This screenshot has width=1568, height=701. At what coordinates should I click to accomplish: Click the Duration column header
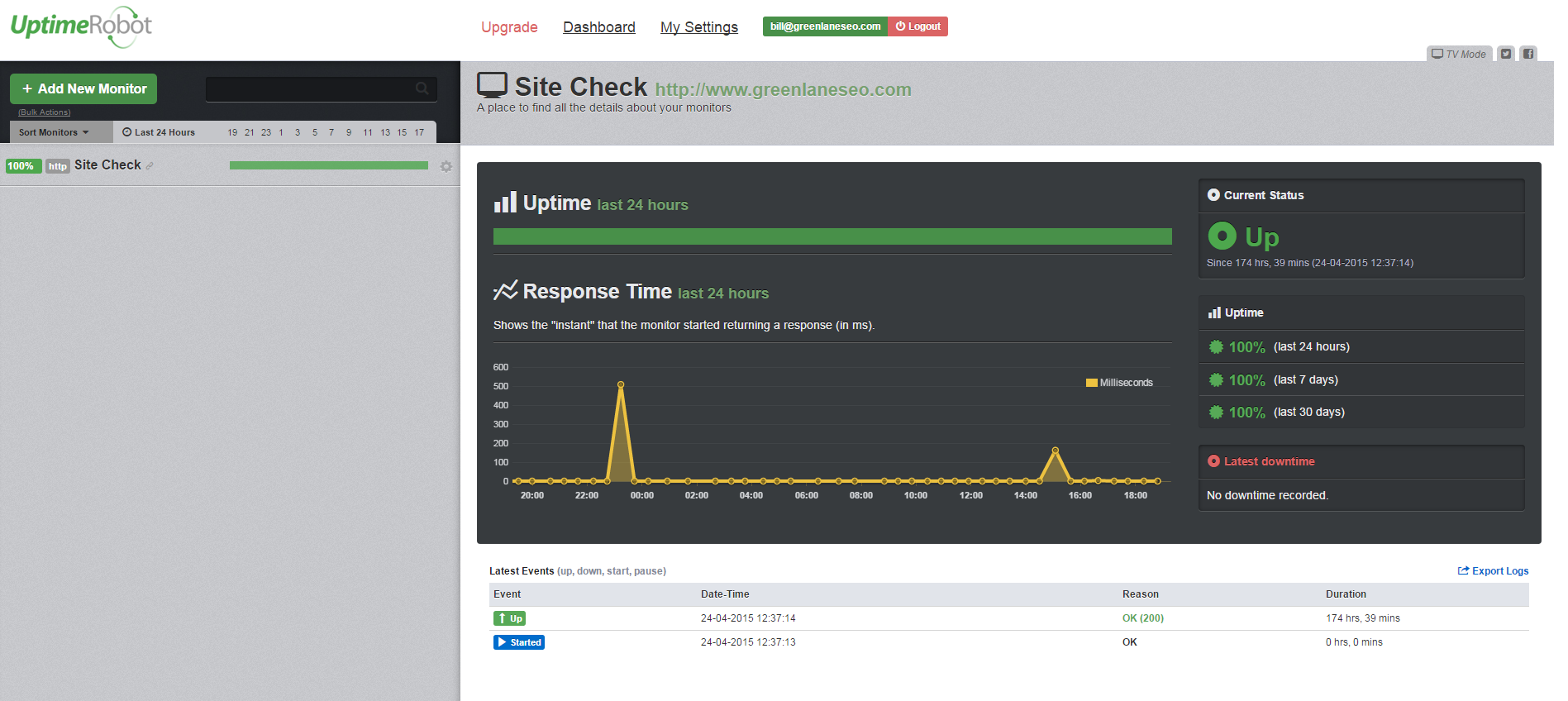click(x=1346, y=594)
